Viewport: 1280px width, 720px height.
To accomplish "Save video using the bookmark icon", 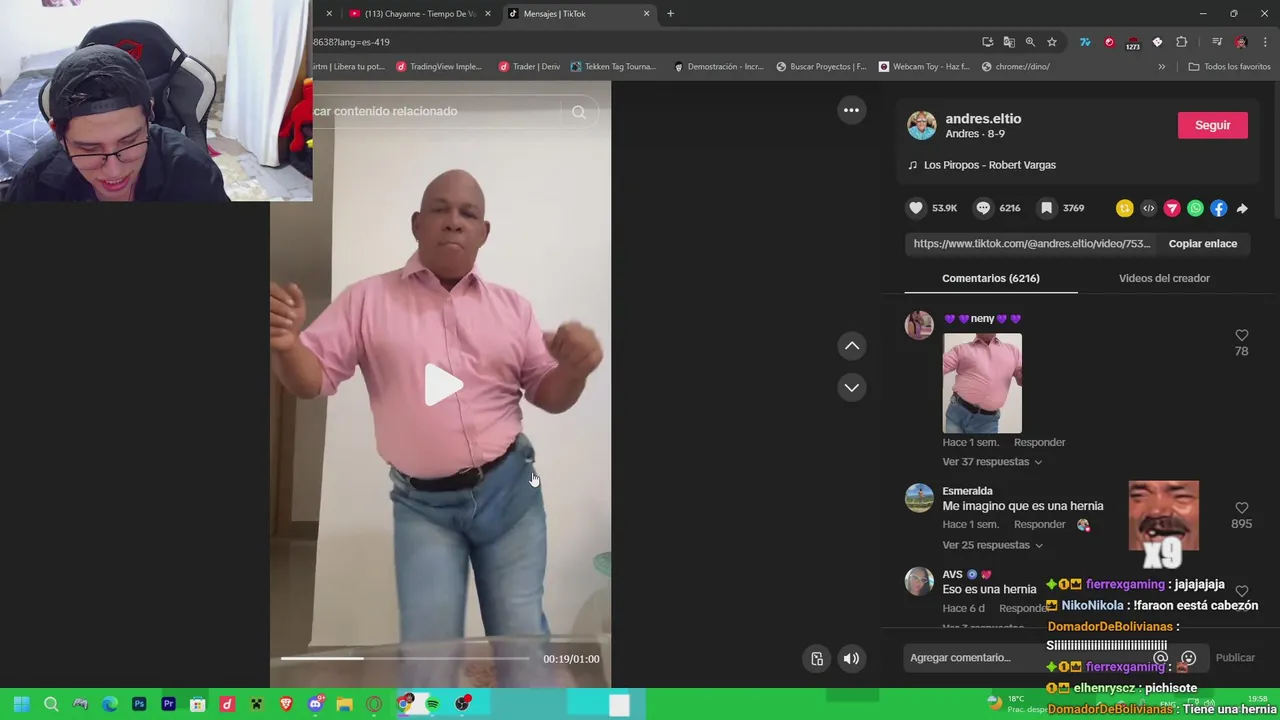I will click(1046, 208).
